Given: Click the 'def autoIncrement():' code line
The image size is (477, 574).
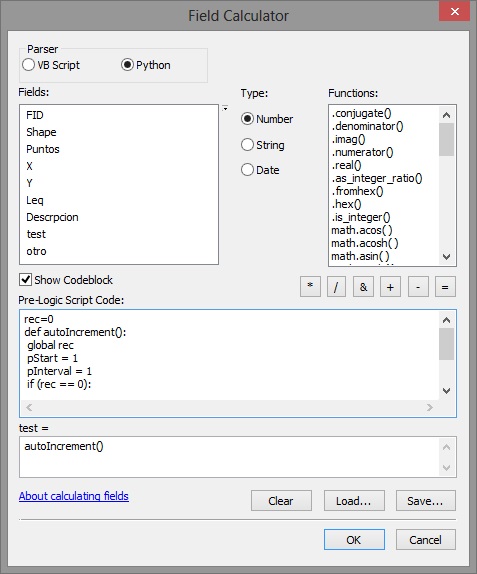Looking at the screenshot, I should (x=75, y=332).
